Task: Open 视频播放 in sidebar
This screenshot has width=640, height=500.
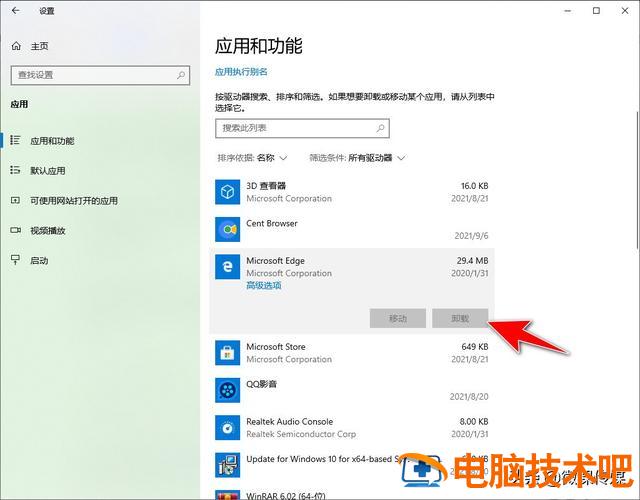Action: pyautogui.click(x=47, y=231)
